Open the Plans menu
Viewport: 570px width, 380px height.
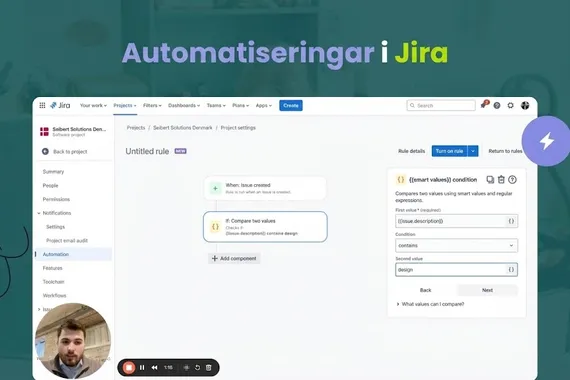240,105
